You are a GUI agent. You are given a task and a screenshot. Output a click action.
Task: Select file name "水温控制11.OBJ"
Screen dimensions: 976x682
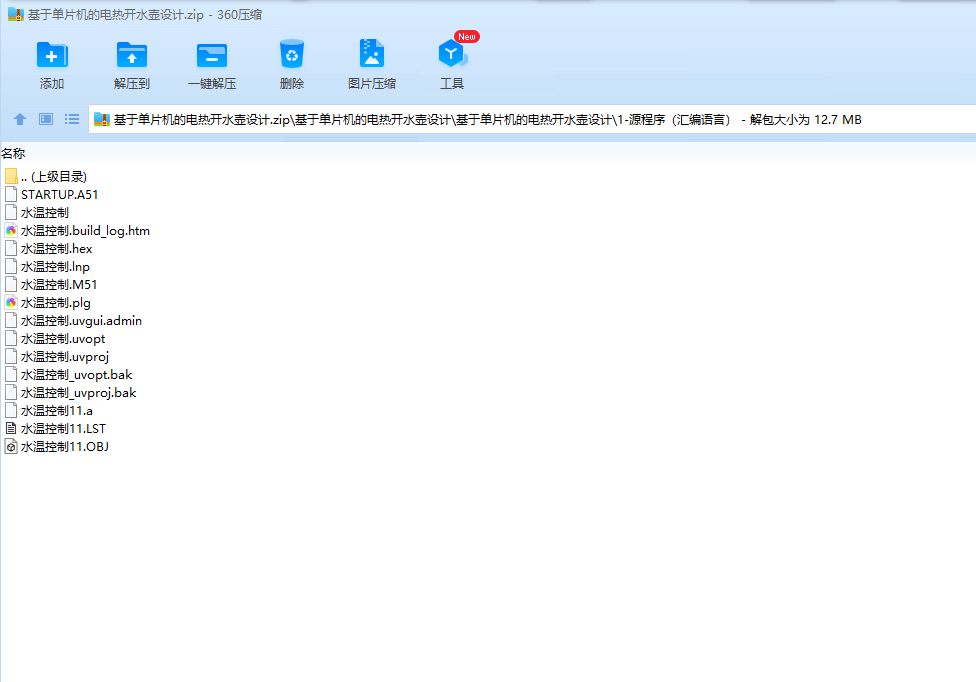(x=65, y=447)
